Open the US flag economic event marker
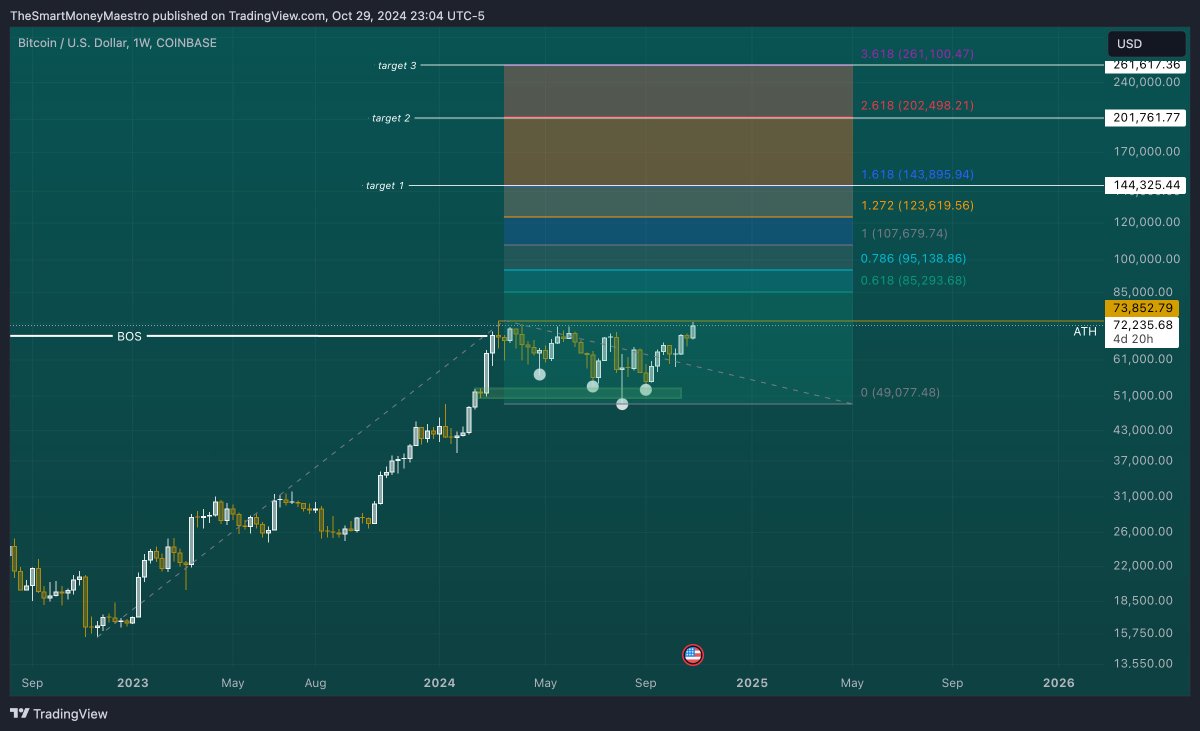Viewport: 1200px width, 731px height. pyautogui.click(x=693, y=655)
